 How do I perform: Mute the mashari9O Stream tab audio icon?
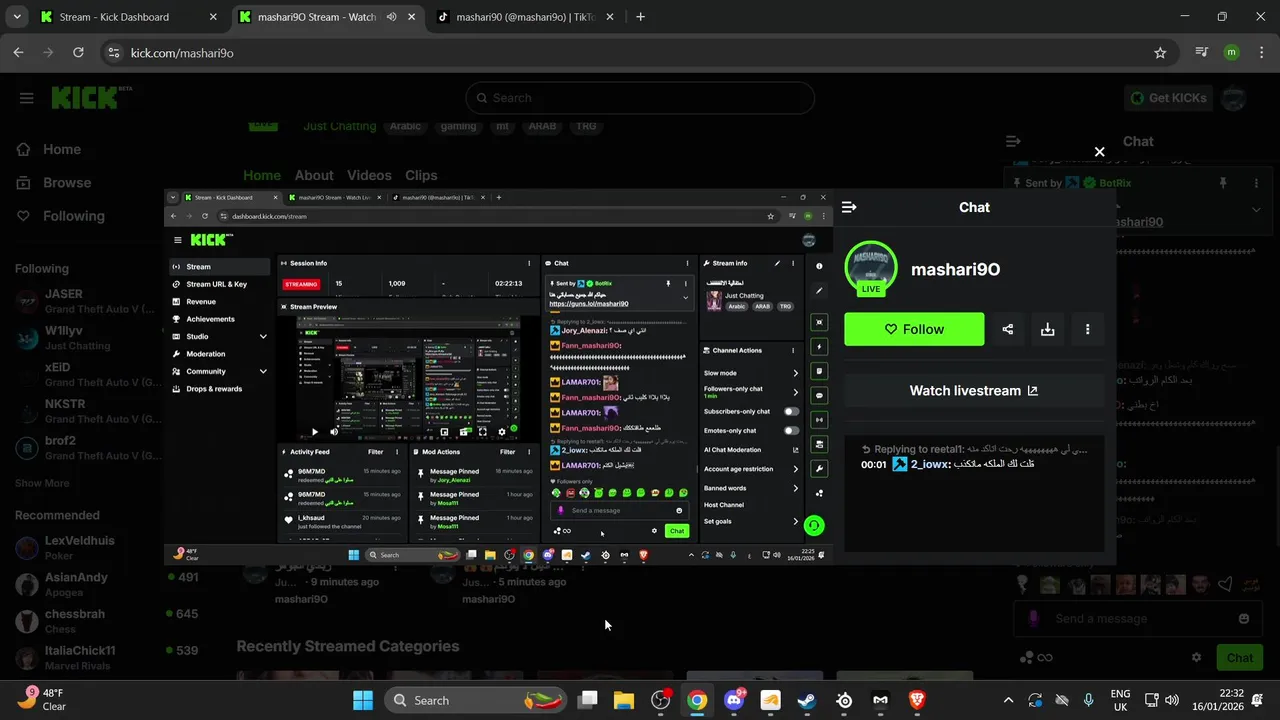pyautogui.click(x=391, y=17)
